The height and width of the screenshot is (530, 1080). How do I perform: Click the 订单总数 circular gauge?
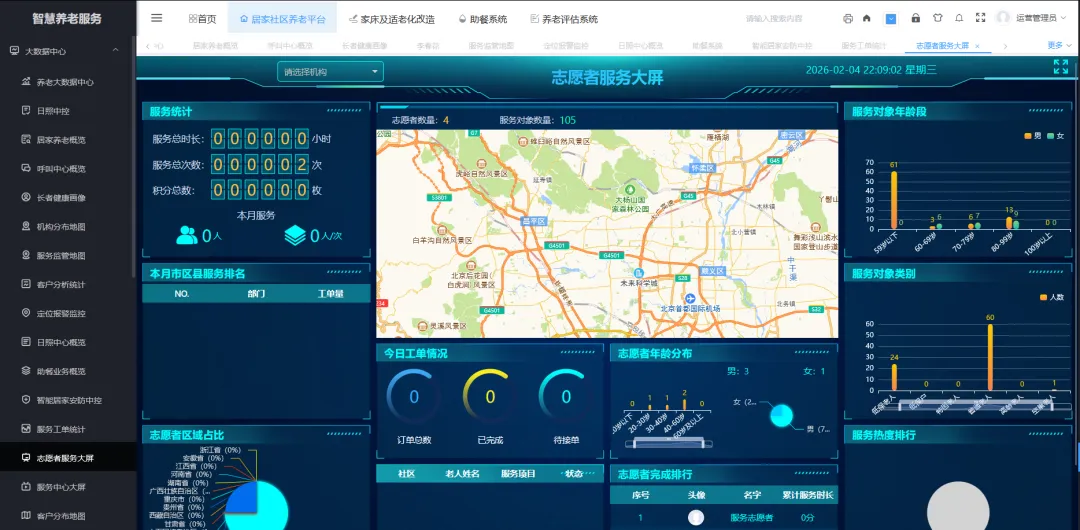[414, 396]
